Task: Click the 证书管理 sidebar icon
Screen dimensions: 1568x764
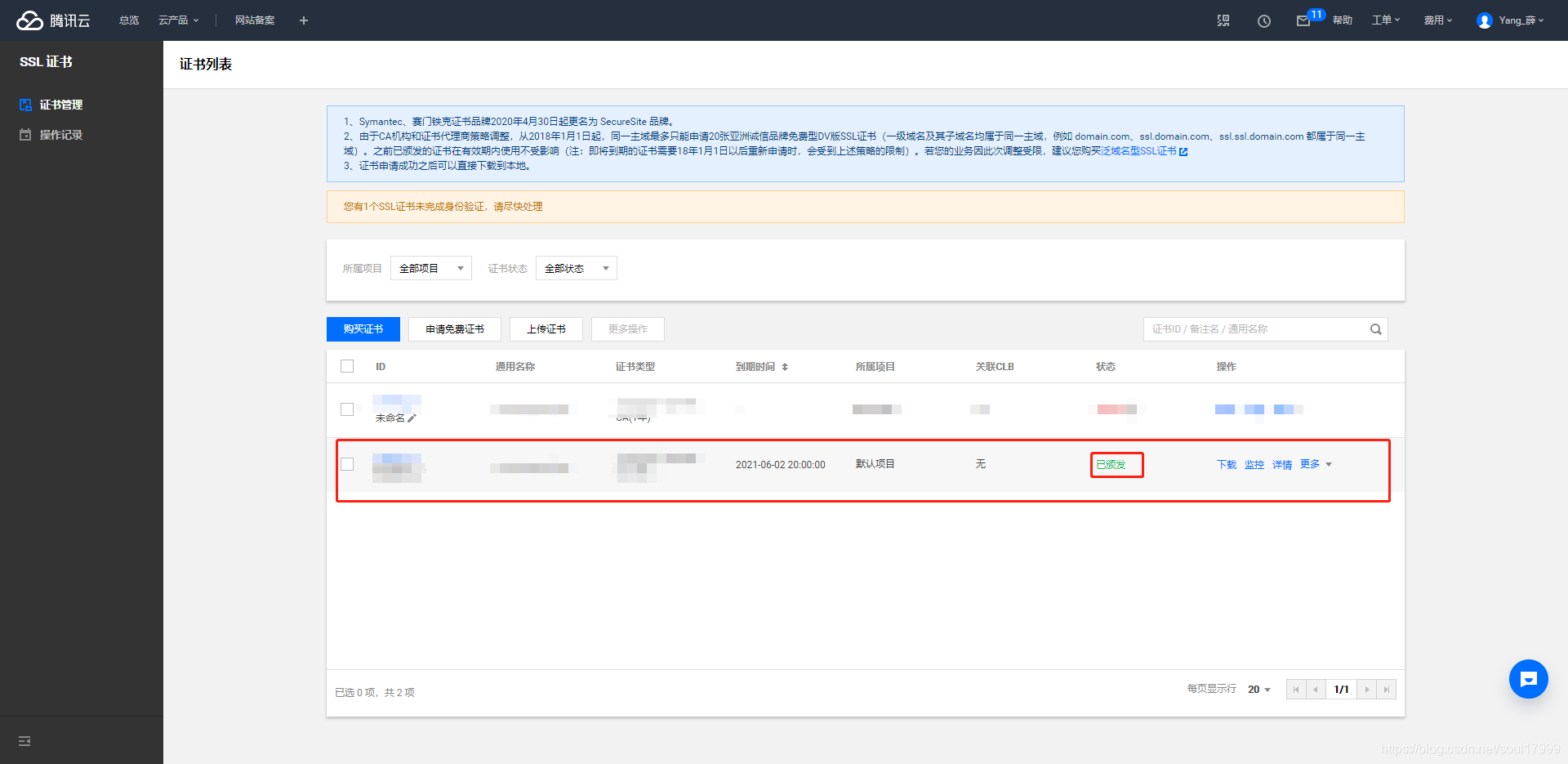Action: (25, 105)
